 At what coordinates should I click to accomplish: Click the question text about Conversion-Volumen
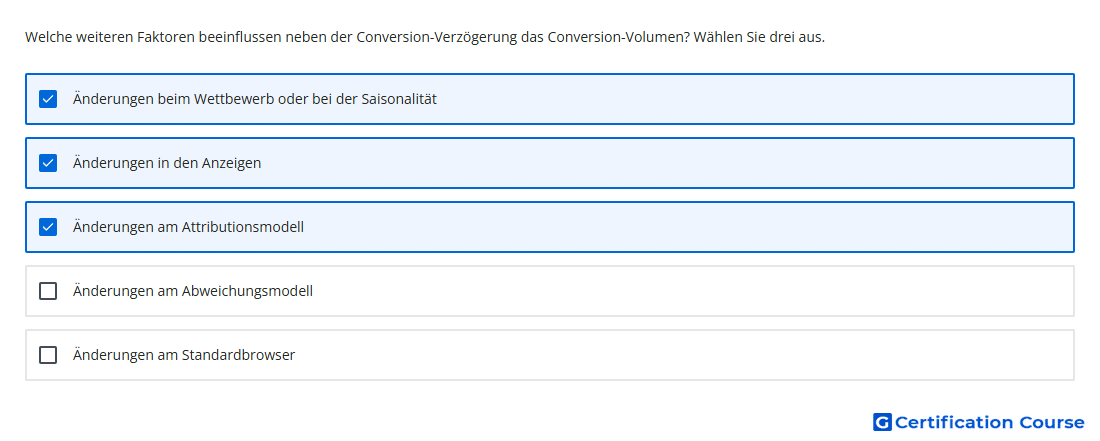[424, 37]
